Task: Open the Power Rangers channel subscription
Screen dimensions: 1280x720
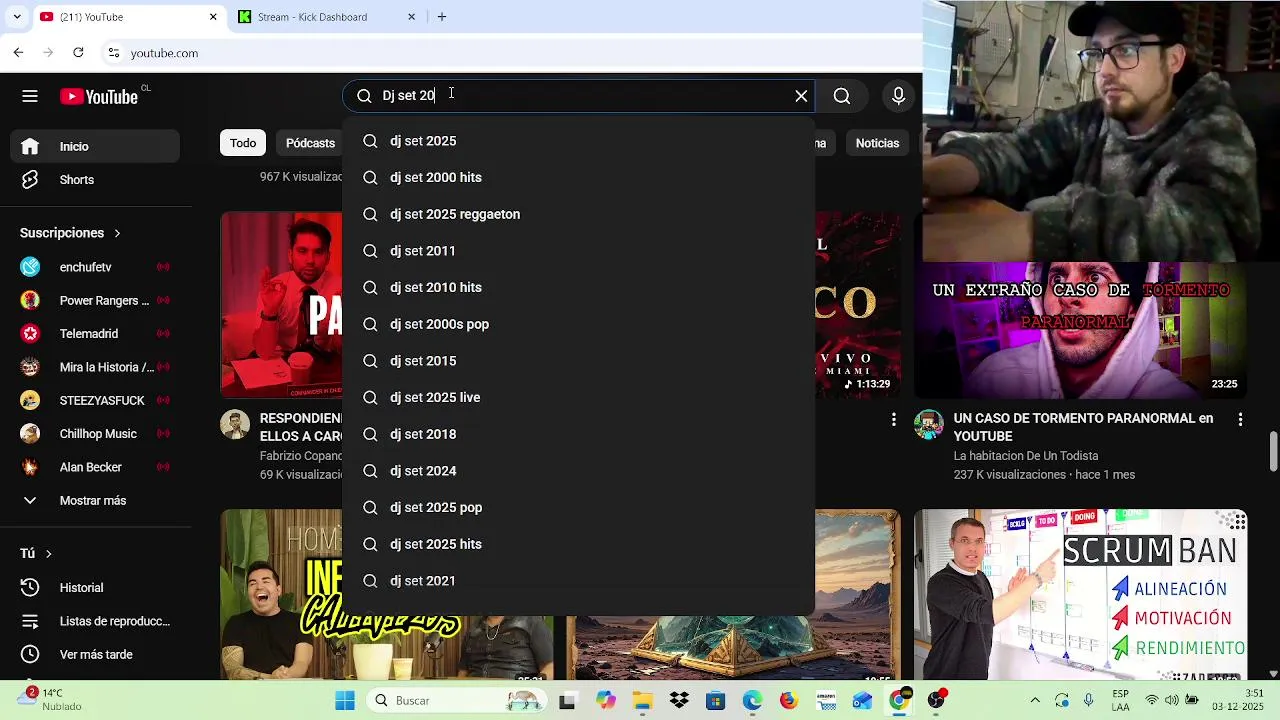Action: (x=96, y=300)
